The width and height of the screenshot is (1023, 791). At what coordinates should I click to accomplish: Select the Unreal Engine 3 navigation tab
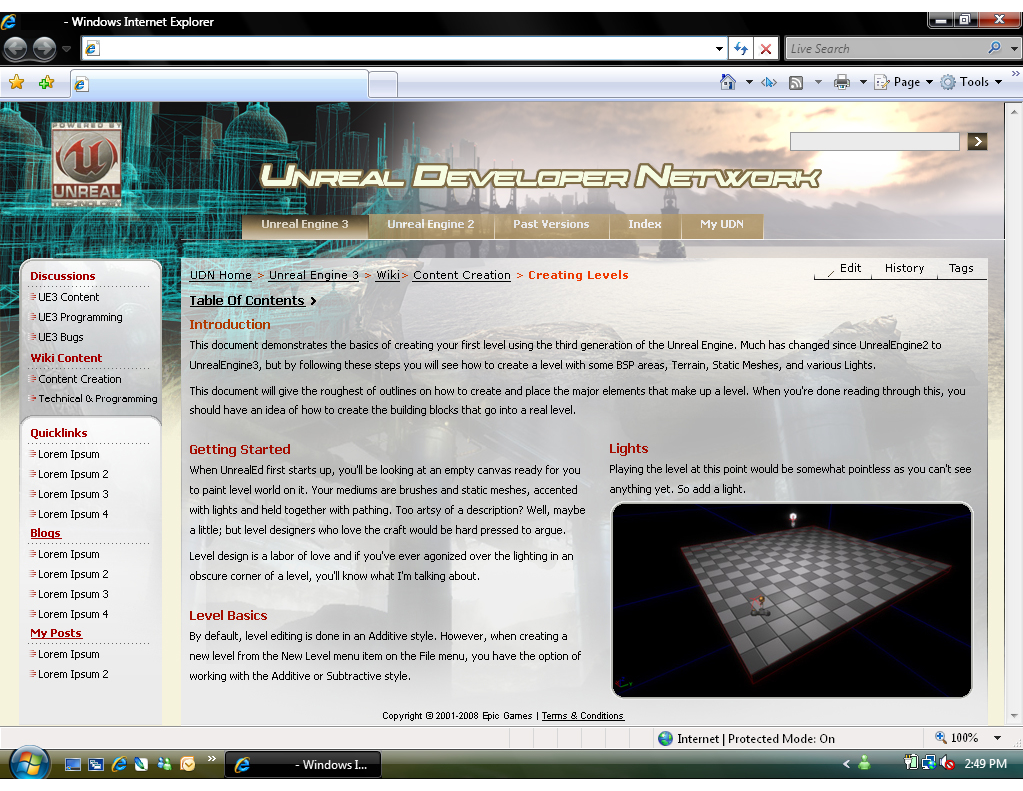305,225
